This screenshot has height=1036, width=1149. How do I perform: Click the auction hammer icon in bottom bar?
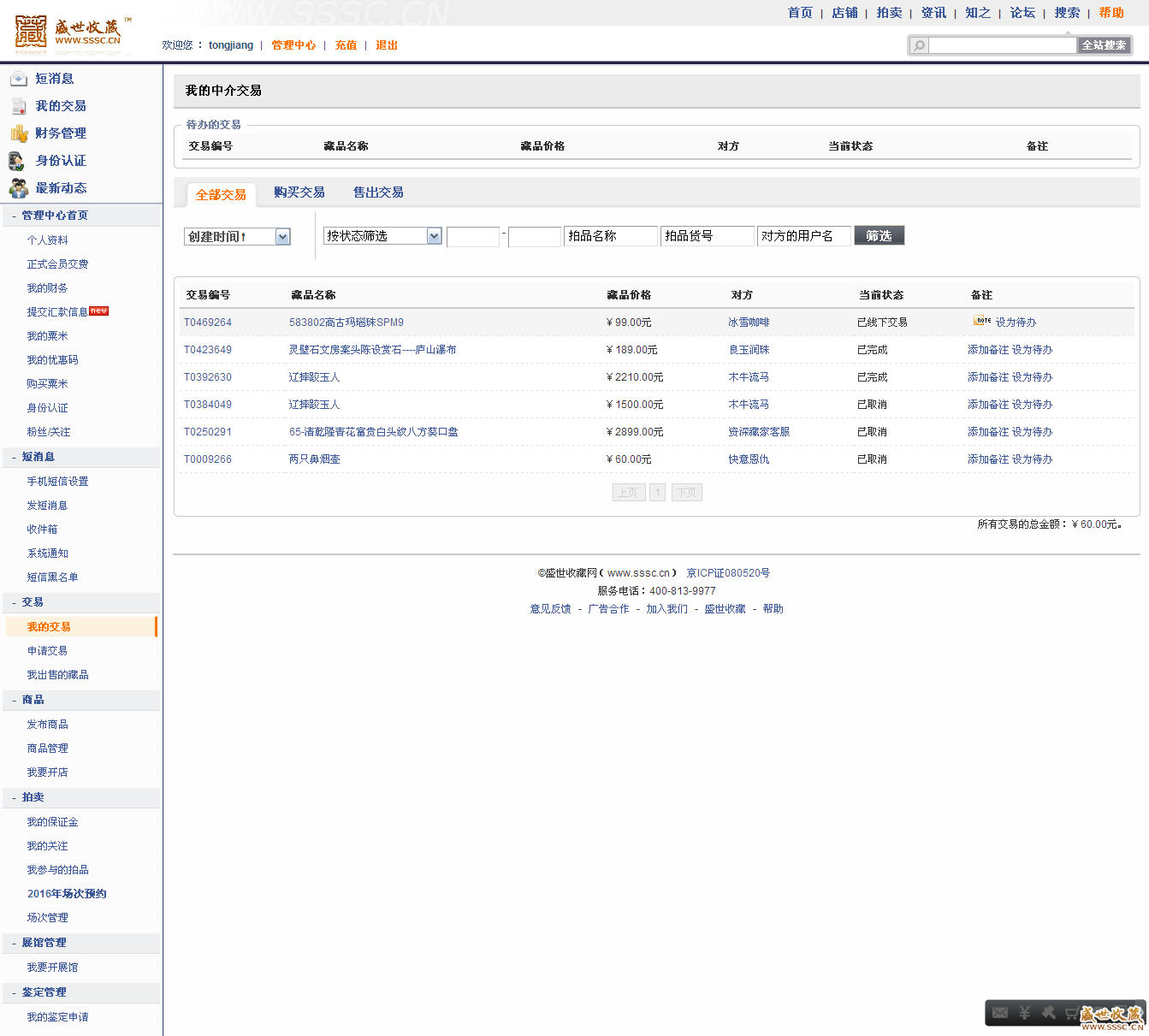tap(1048, 1013)
